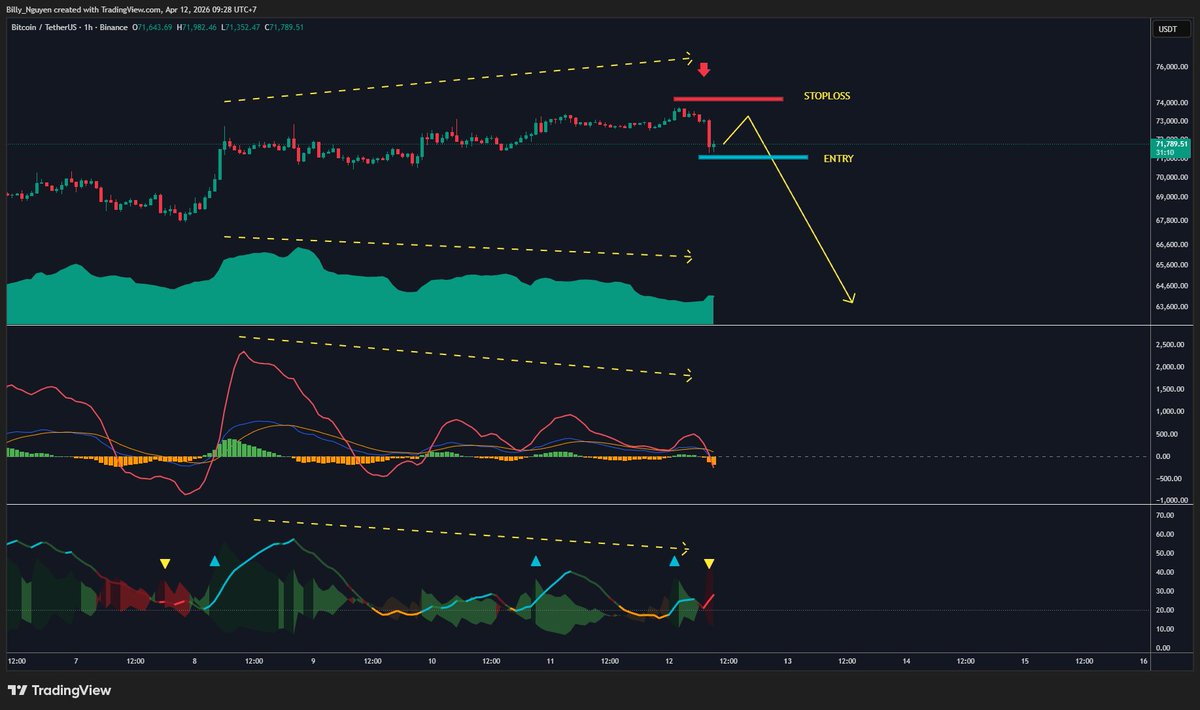
Task: Click the -1,000.00 indicator axis label
Action: (1171, 501)
